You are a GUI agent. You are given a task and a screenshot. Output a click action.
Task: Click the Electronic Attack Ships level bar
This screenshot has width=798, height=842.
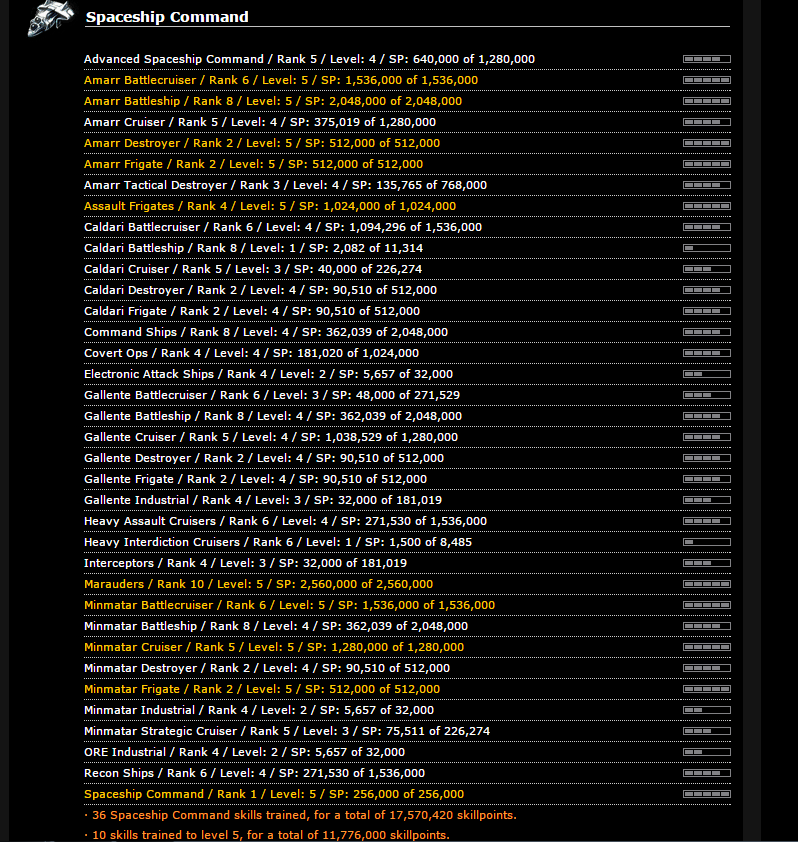point(707,374)
